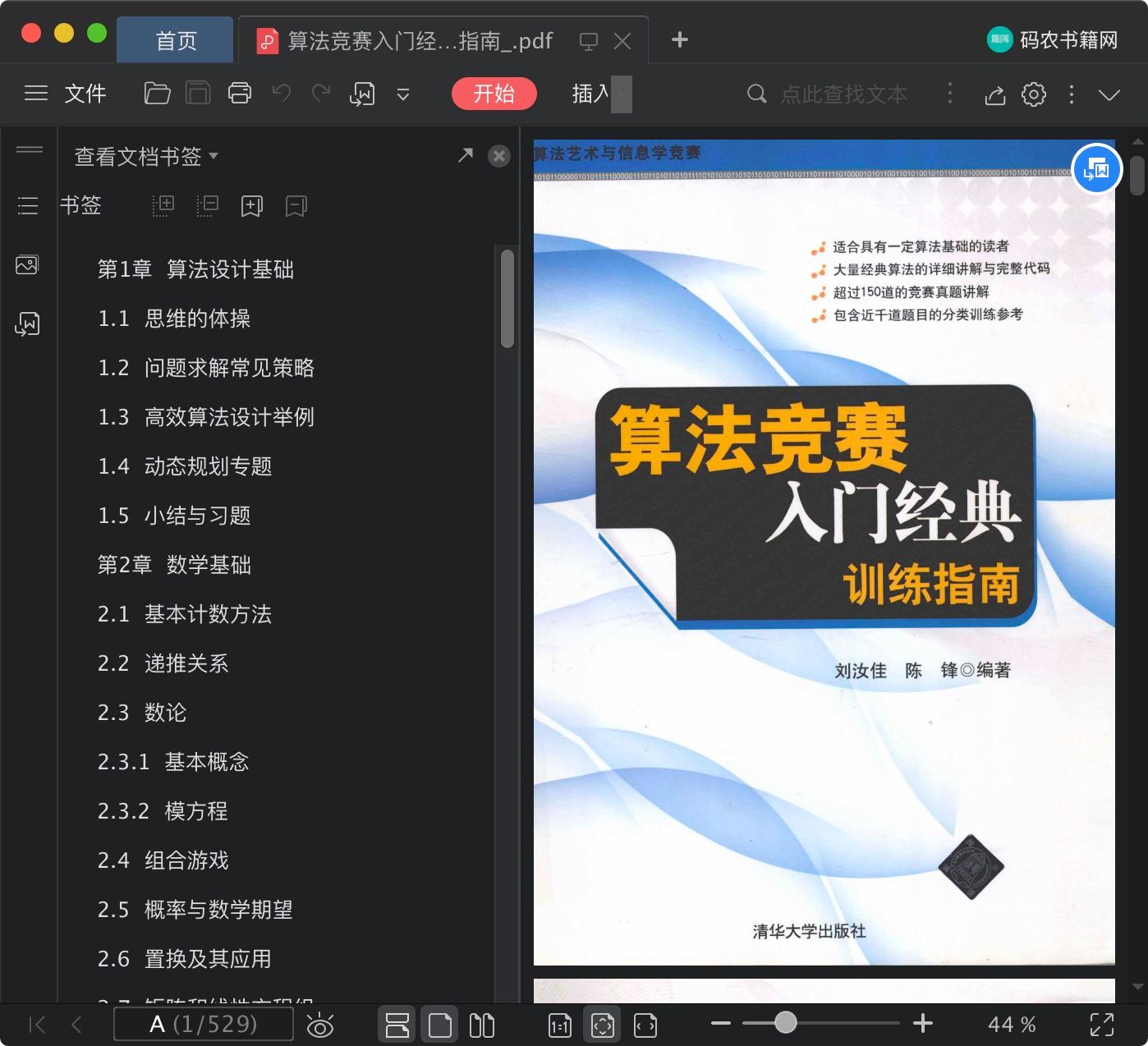Toggle eye protection mode icon
This screenshot has height=1046, width=1148.
click(320, 1025)
